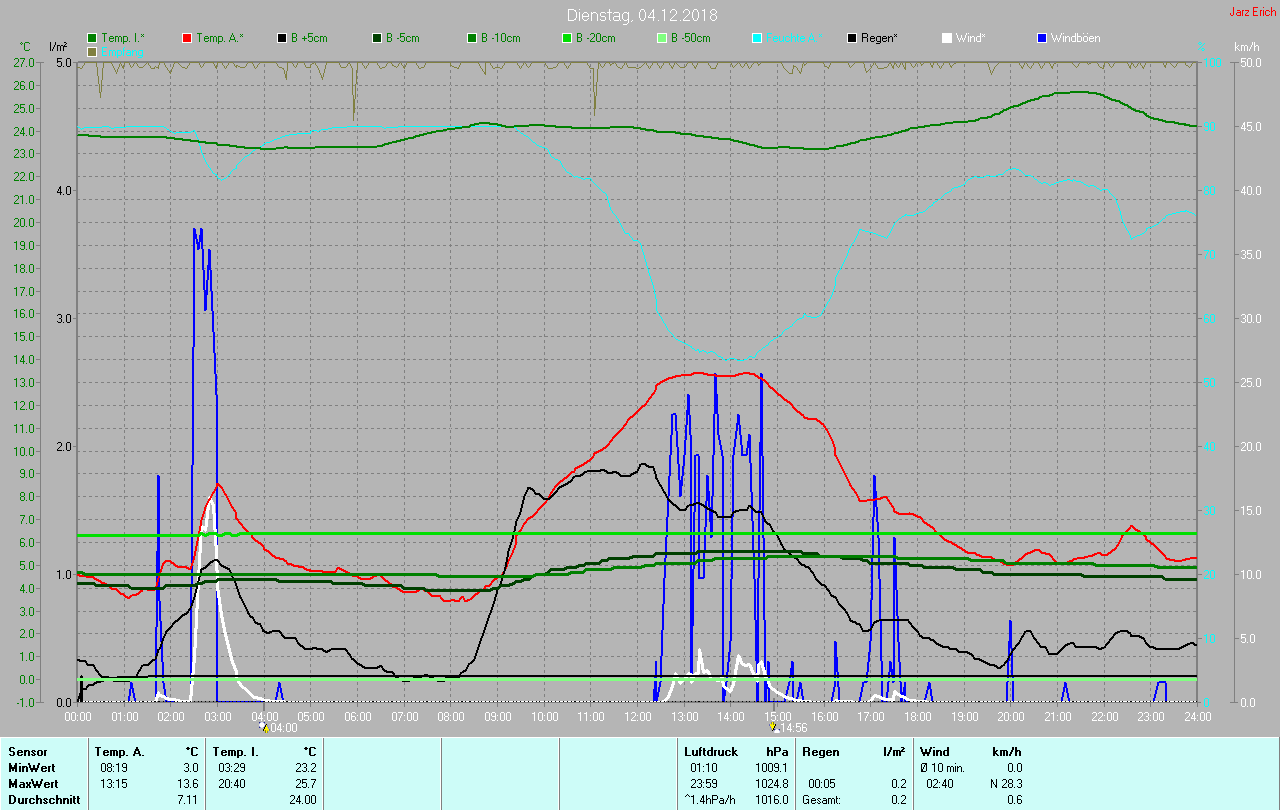The height and width of the screenshot is (810, 1280).
Task: Click the B -5cm legend square
Action: point(378,38)
